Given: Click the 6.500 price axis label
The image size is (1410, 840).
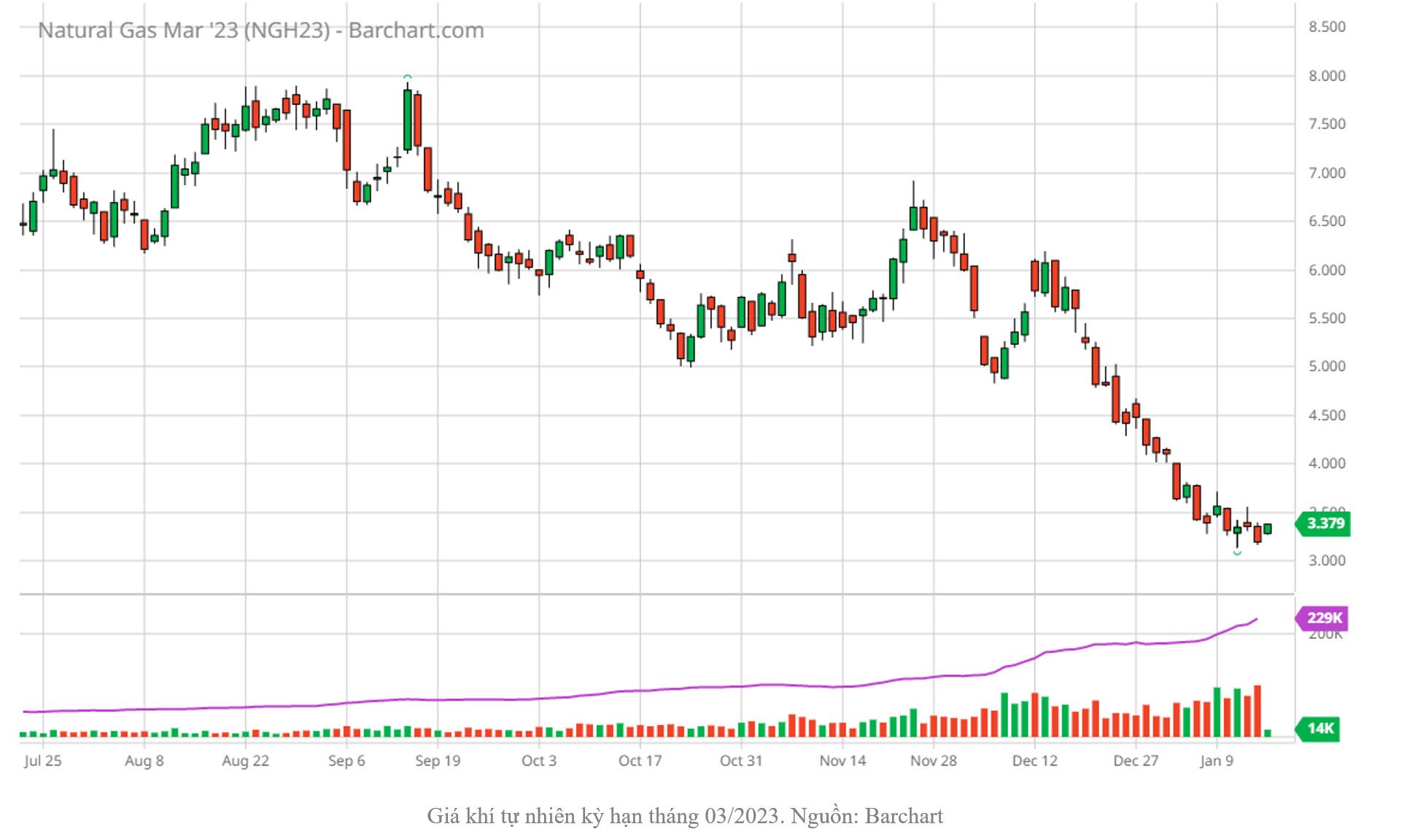Looking at the screenshot, I should (x=1327, y=221).
